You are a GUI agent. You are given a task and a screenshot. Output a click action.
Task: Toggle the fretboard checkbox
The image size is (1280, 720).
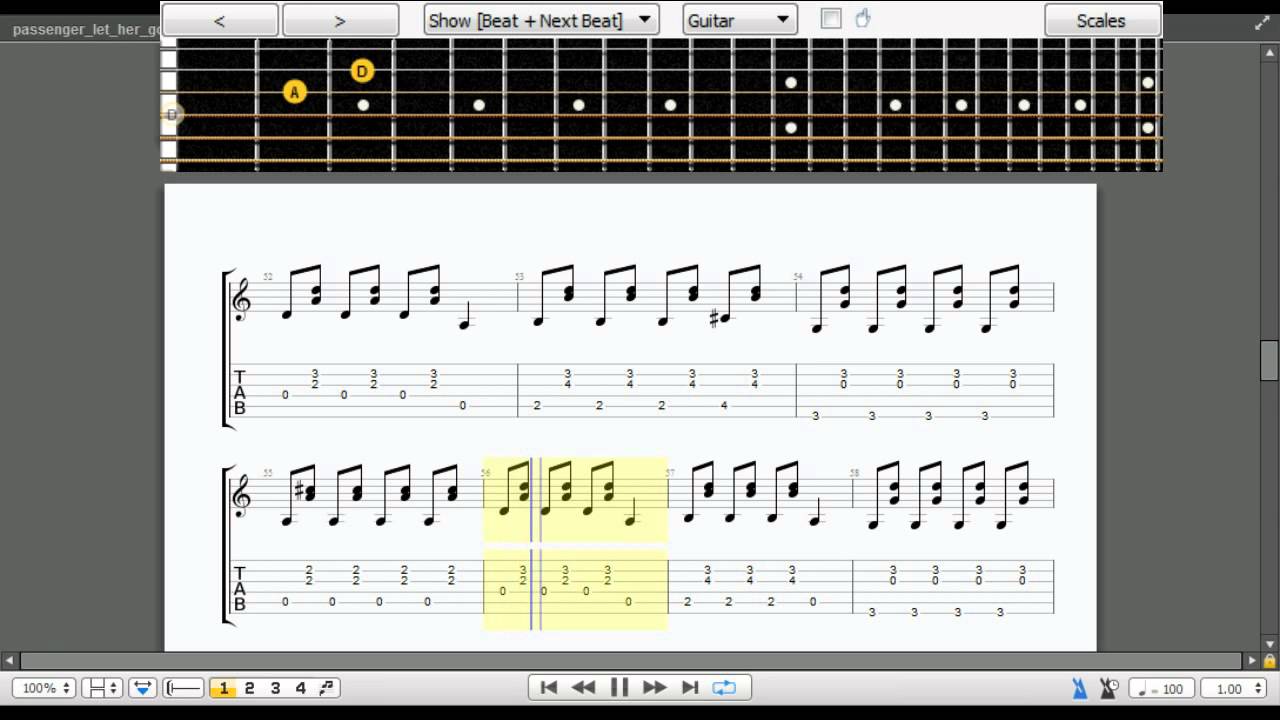[x=831, y=18]
